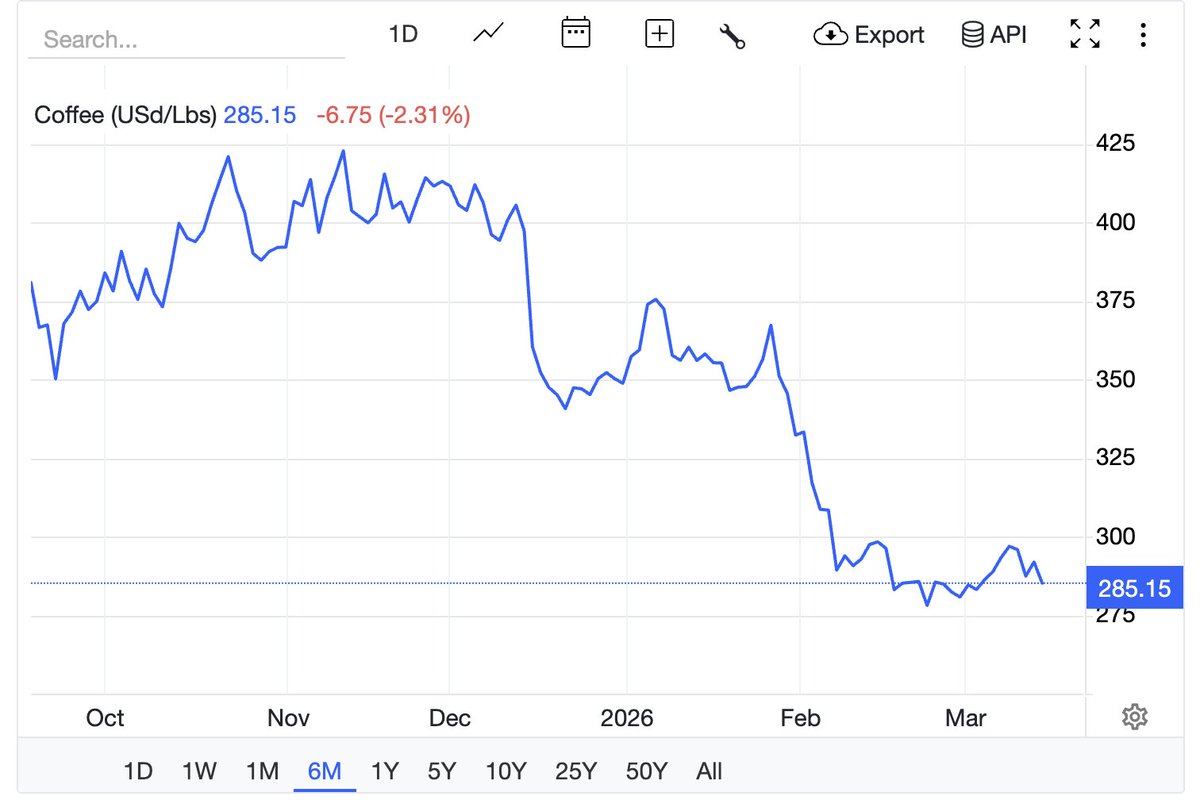Click the Nov x-axis label
Image resolution: width=1200 pixels, height=800 pixels.
tap(287, 718)
